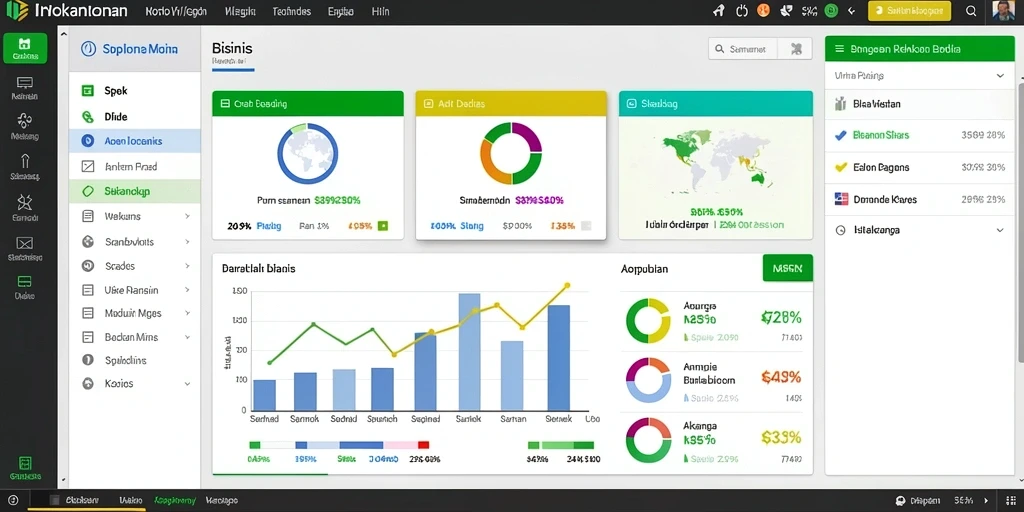Select the green dashboard icon in left rail

pos(25,48)
